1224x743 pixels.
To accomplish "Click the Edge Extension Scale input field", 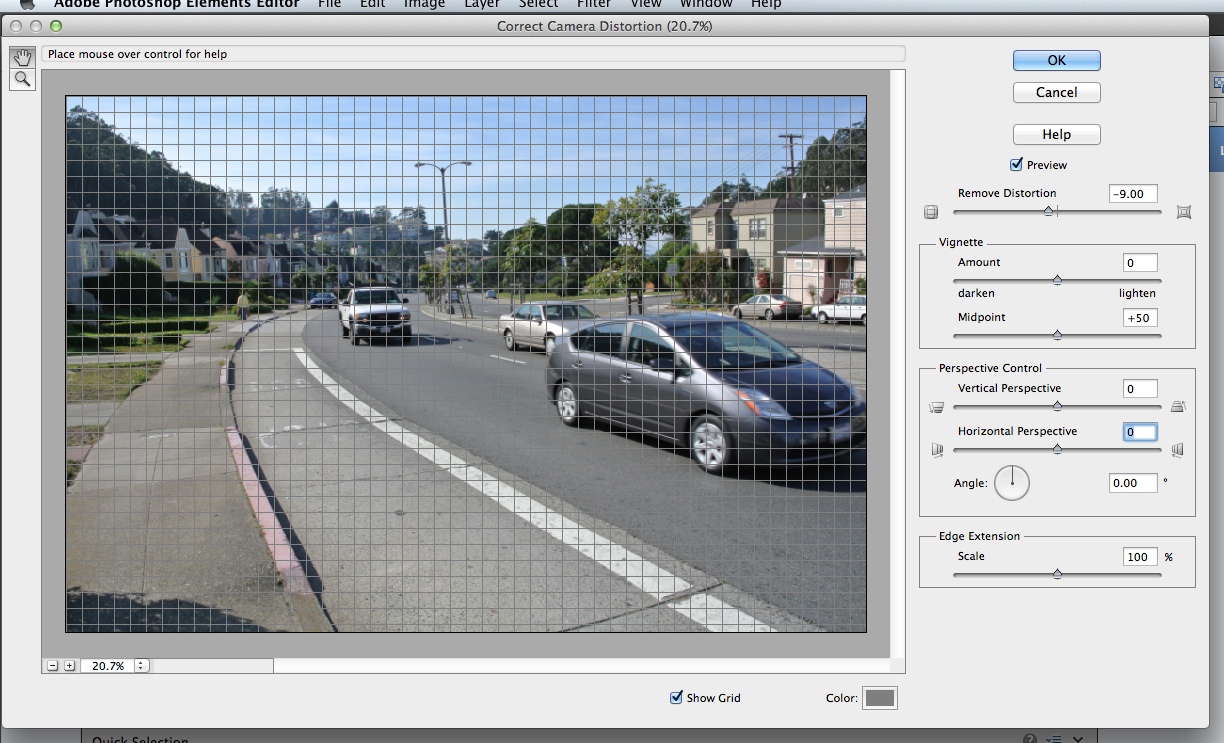I will pyautogui.click(x=1139, y=557).
